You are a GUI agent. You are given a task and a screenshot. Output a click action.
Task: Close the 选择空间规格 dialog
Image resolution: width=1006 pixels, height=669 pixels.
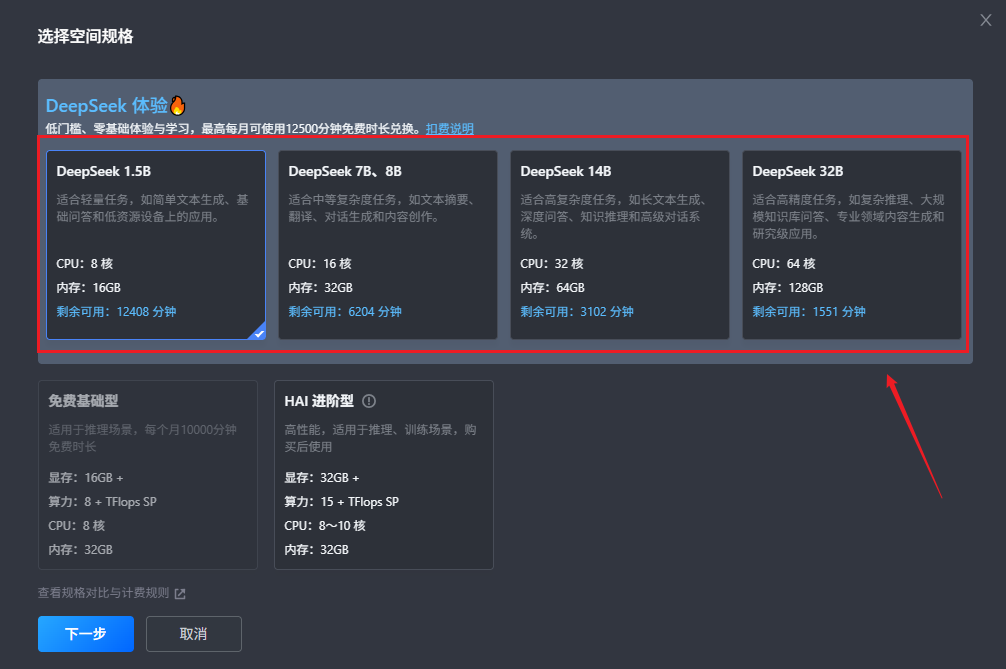[985, 21]
